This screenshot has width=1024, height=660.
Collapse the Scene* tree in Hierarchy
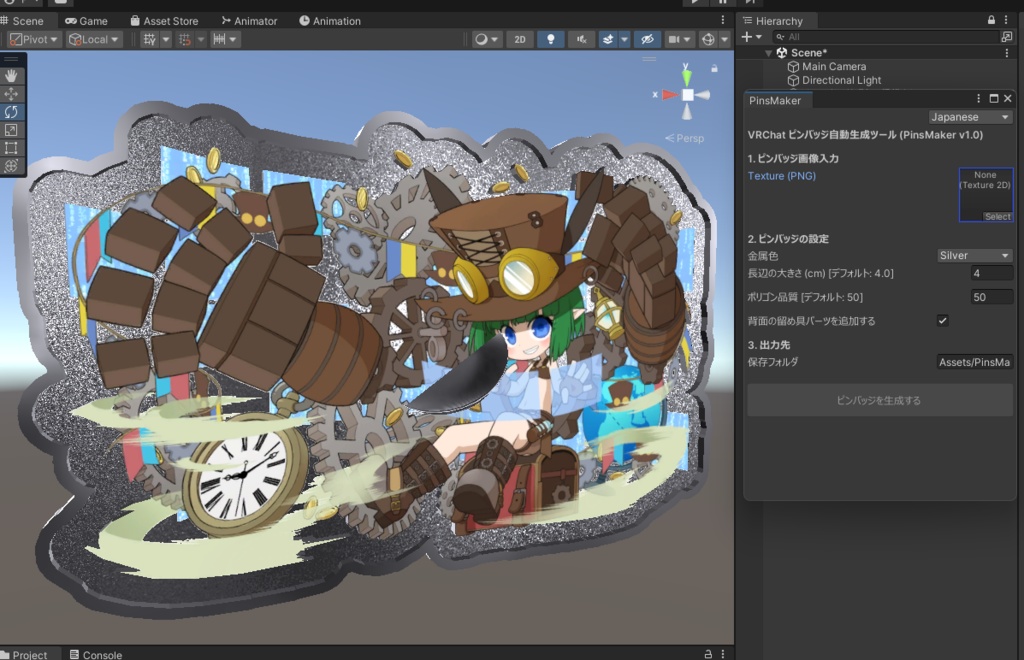tap(769, 53)
